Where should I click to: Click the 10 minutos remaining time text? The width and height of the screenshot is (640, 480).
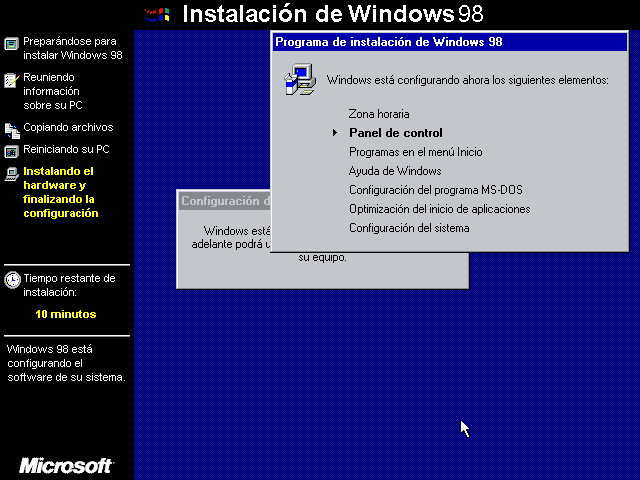(x=66, y=314)
